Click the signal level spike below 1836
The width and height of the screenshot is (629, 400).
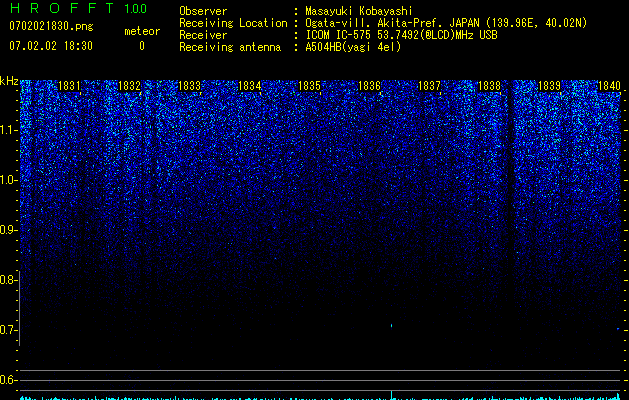pyautogui.click(x=392, y=394)
